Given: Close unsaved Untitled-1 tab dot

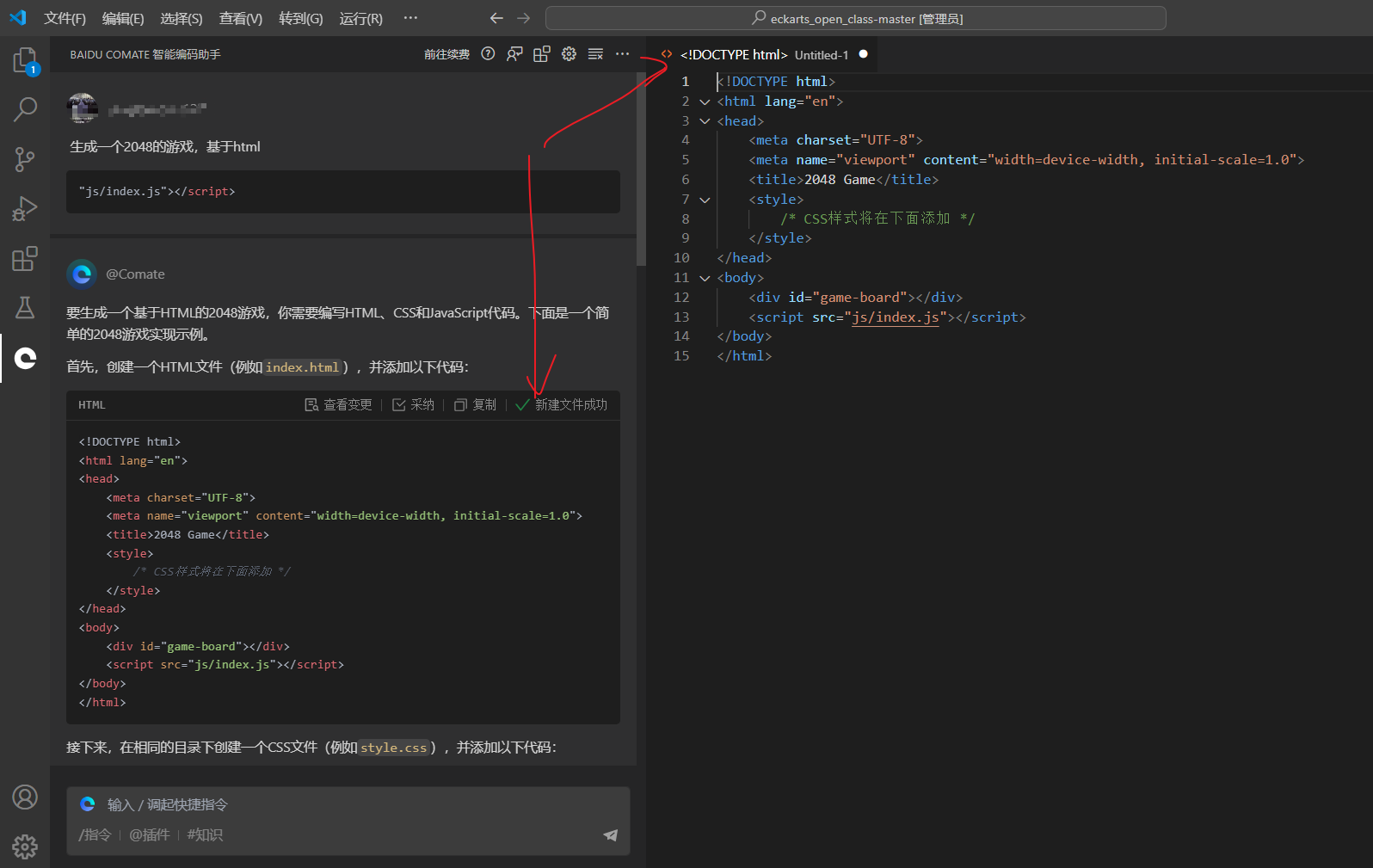Looking at the screenshot, I should pyautogui.click(x=864, y=54).
